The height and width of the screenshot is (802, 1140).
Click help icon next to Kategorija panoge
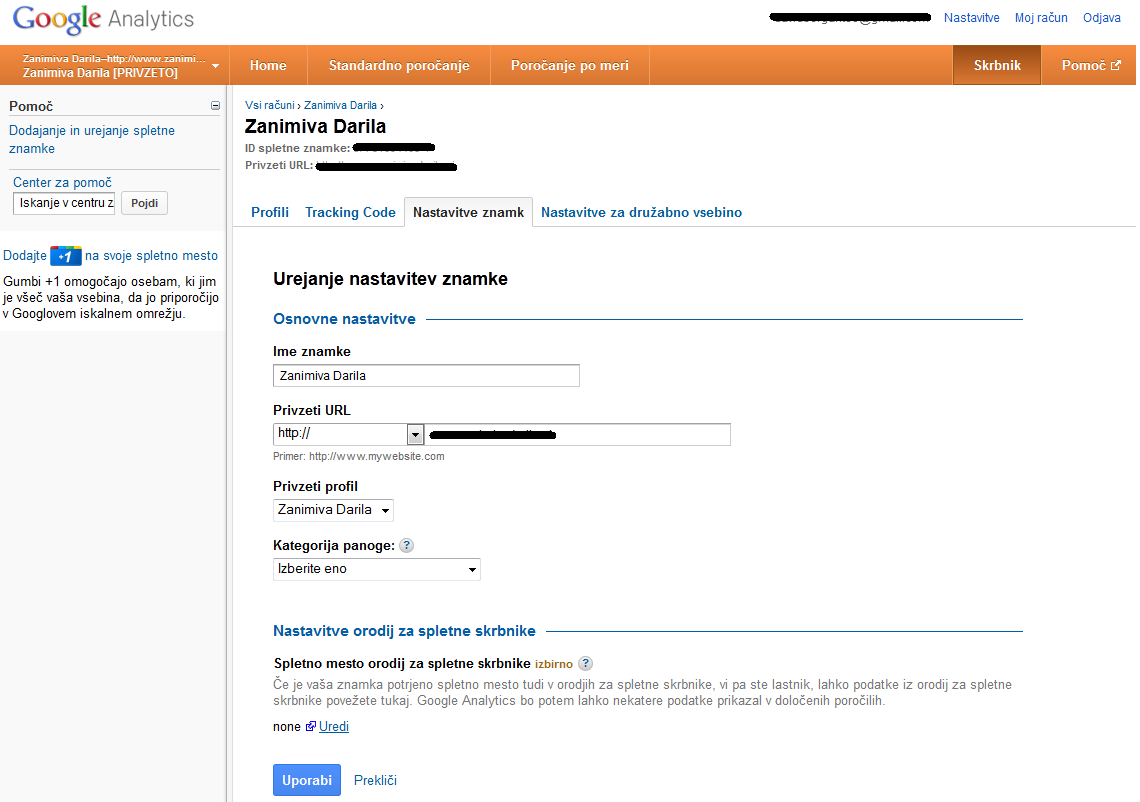coord(407,546)
